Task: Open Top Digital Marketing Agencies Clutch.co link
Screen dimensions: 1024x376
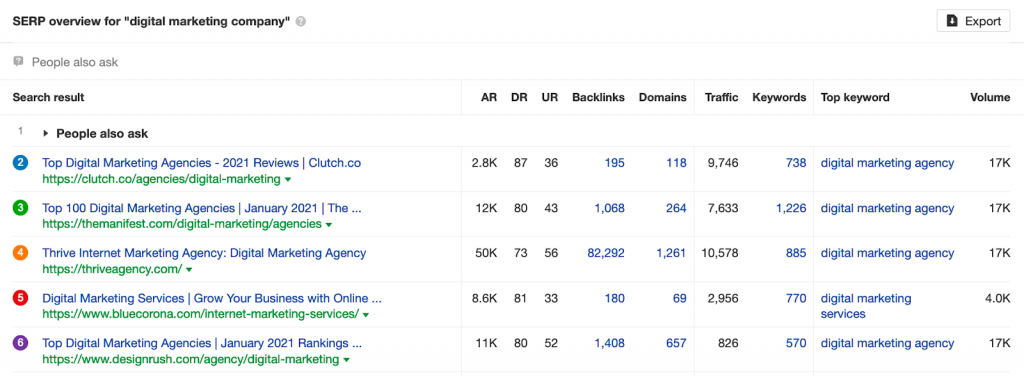Action: (201, 163)
